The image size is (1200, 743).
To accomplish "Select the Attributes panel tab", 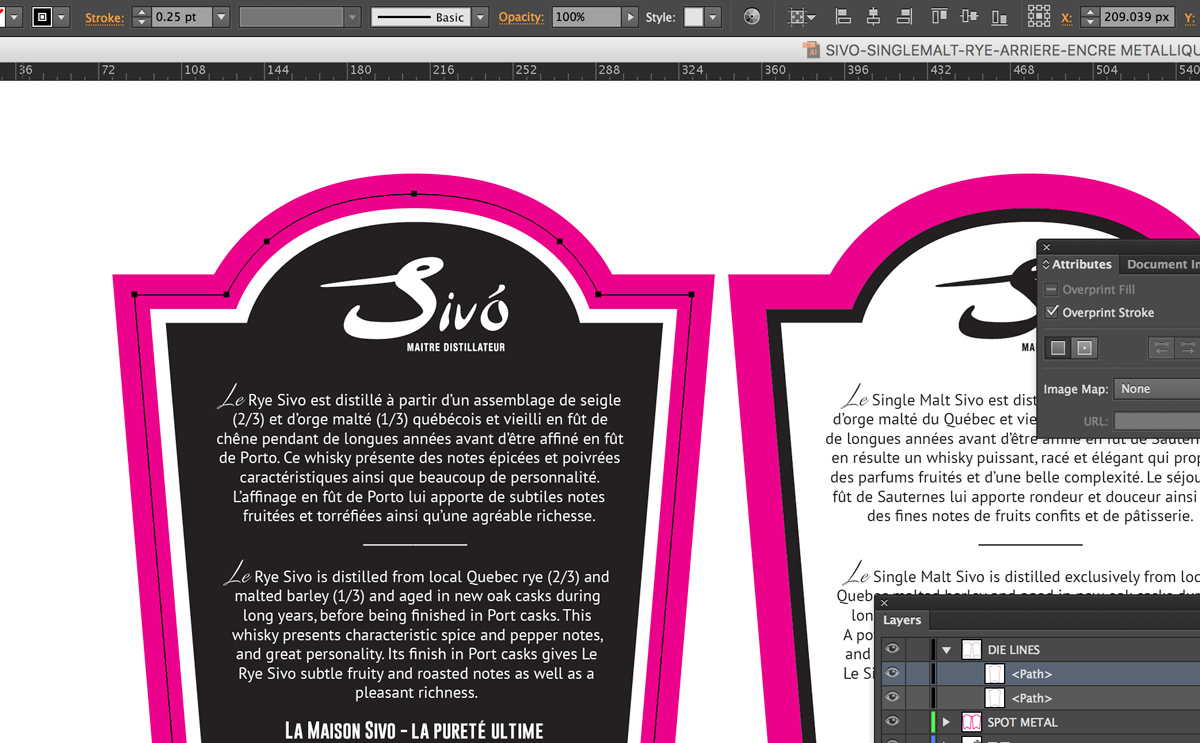I will click(1081, 264).
